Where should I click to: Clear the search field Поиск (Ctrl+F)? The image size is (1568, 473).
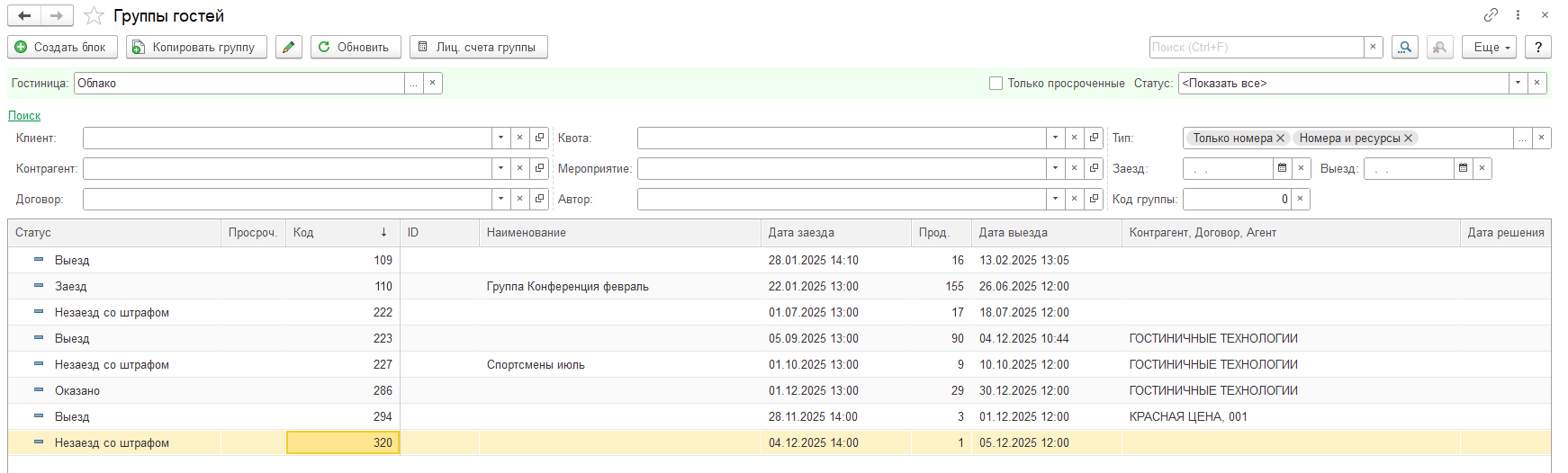click(x=1373, y=47)
